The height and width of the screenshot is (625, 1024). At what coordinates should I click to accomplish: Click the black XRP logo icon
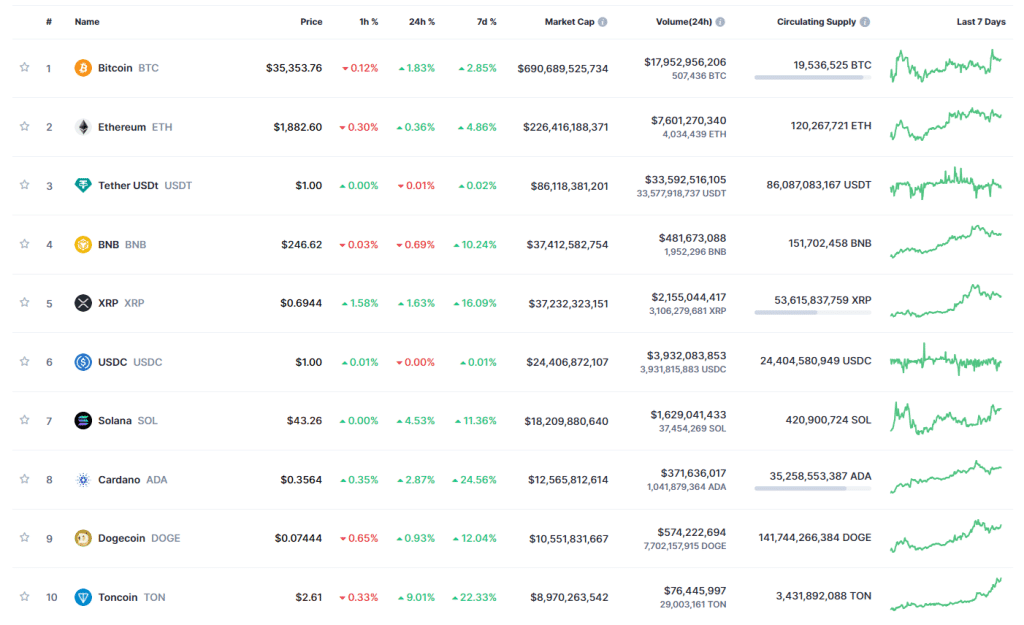tap(83, 303)
